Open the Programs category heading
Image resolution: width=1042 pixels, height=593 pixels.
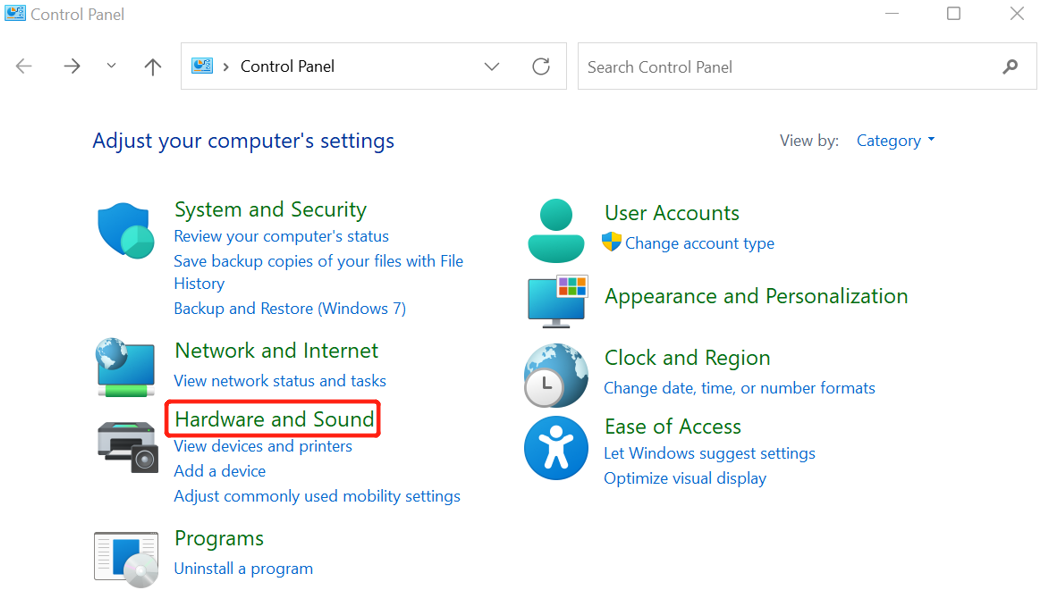tap(219, 538)
